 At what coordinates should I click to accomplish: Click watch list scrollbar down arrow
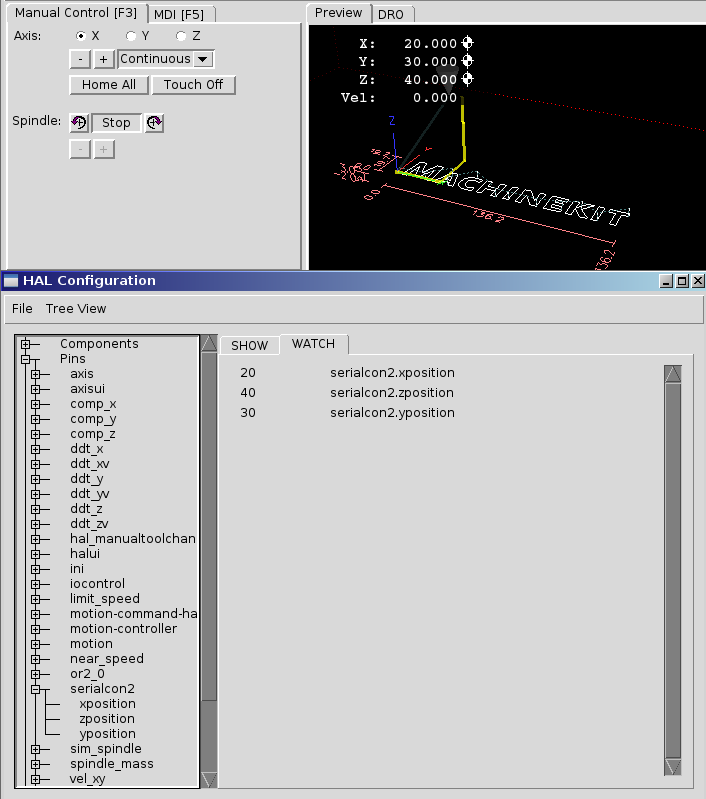click(x=673, y=766)
